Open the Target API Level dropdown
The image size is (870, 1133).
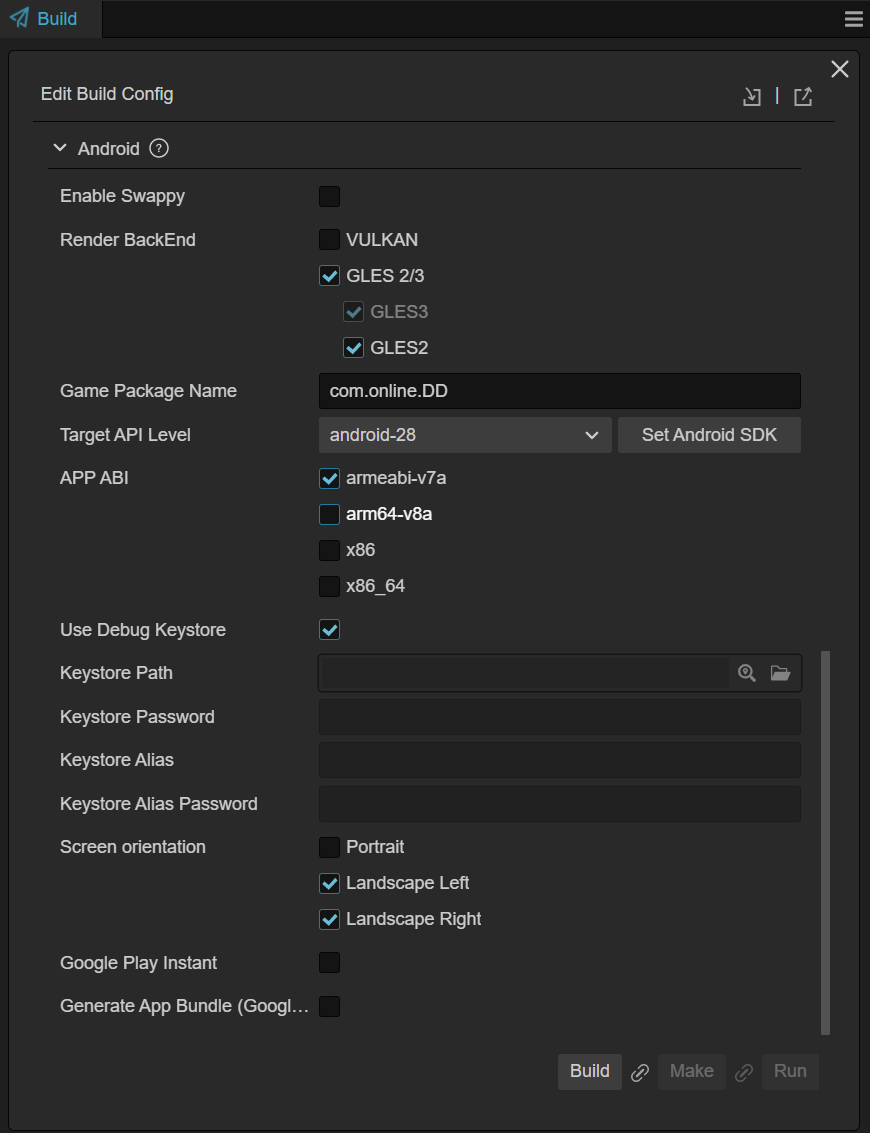click(464, 435)
